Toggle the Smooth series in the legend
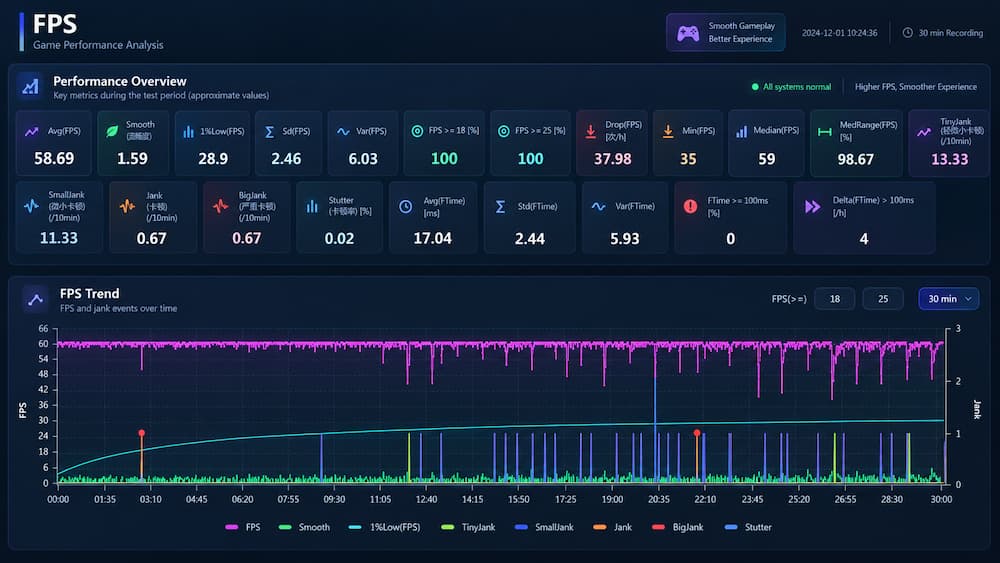Screen dimensions: 1000x563 coord(304,527)
